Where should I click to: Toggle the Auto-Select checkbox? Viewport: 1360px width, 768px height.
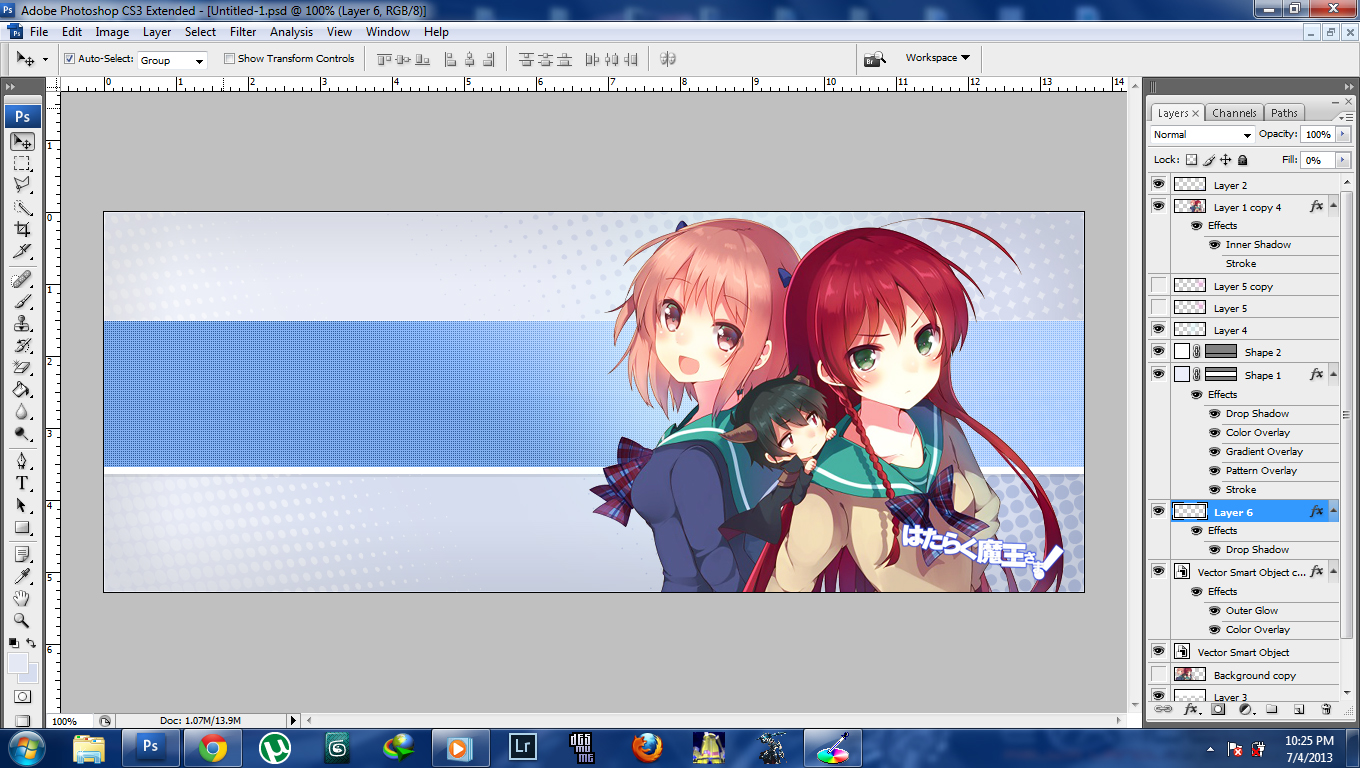[x=69, y=59]
